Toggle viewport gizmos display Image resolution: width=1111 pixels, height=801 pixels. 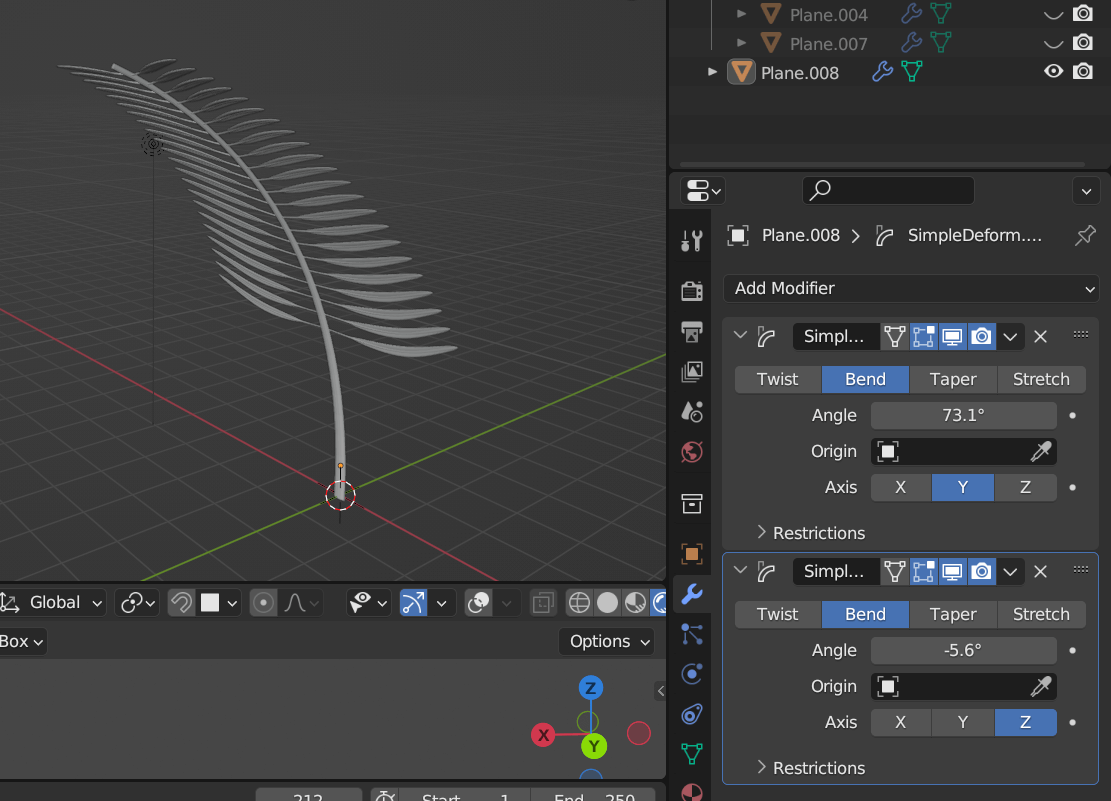(x=413, y=603)
